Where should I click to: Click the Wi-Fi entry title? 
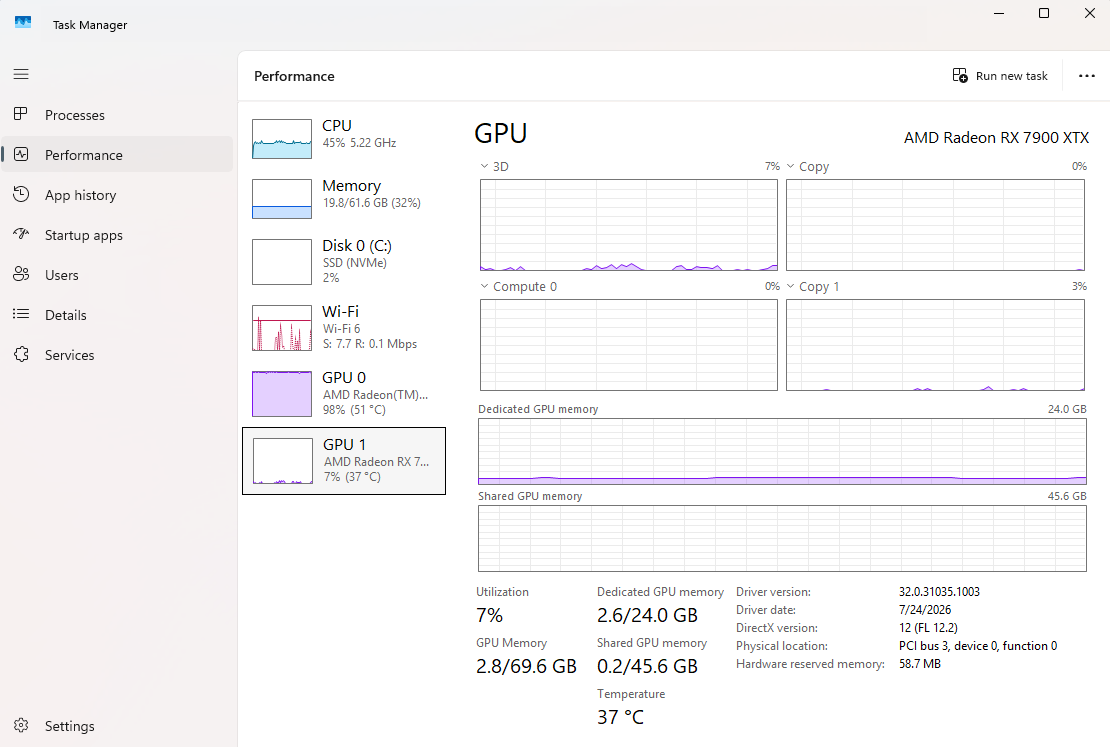tap(341, 312)
